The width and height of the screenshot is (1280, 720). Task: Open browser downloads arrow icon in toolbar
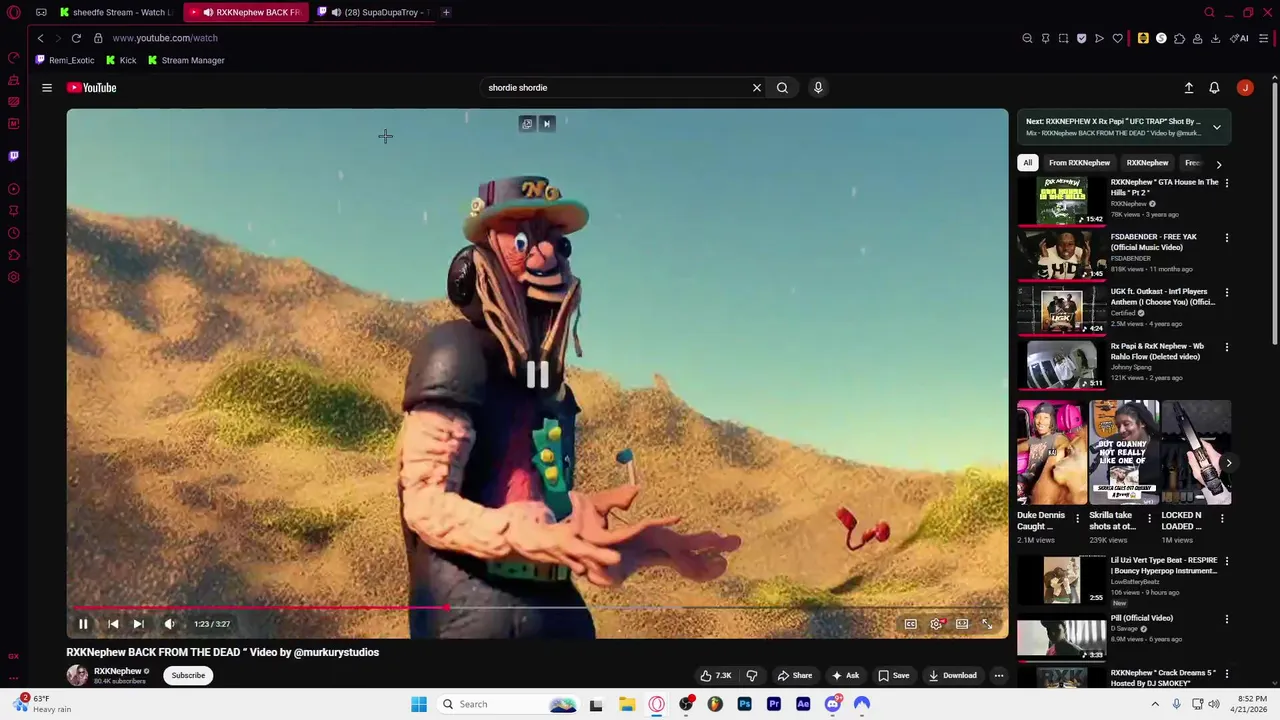click(1215, 38)
